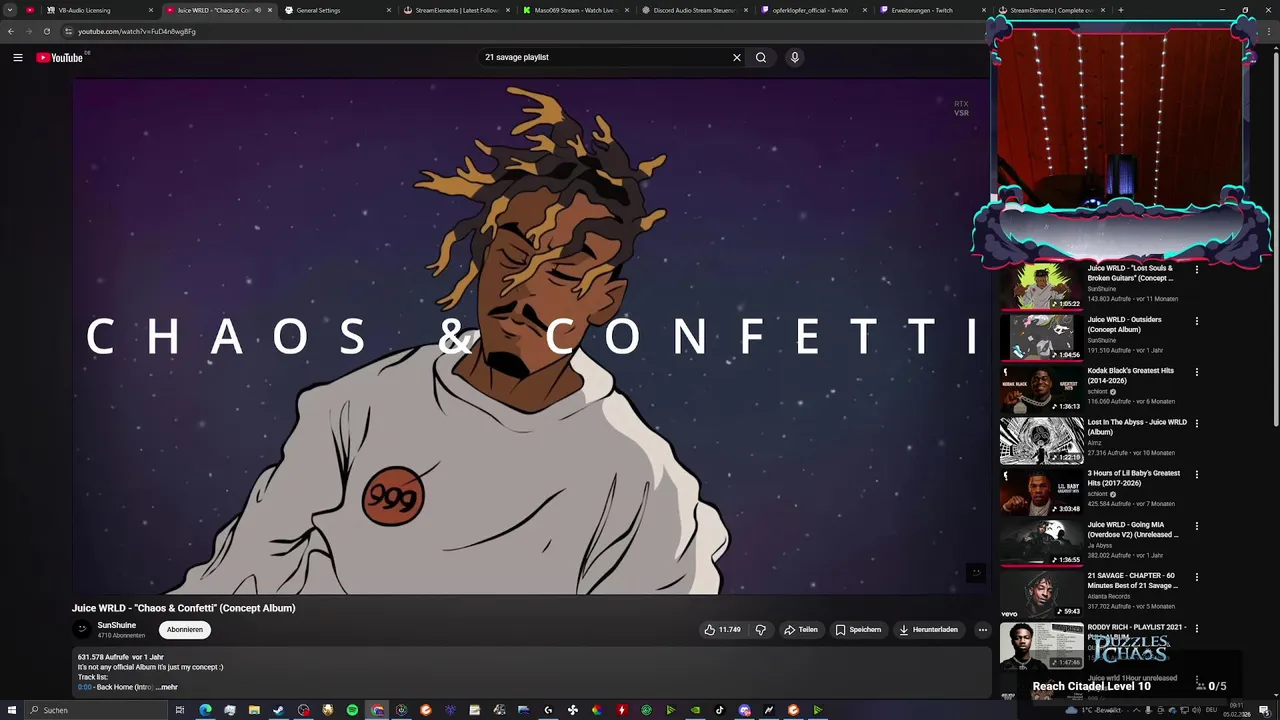The height and width of the screenshot is (720, 1280).
Task: Launch Microsoft Edge from the taskbar
Action: (x=205, y=710)
